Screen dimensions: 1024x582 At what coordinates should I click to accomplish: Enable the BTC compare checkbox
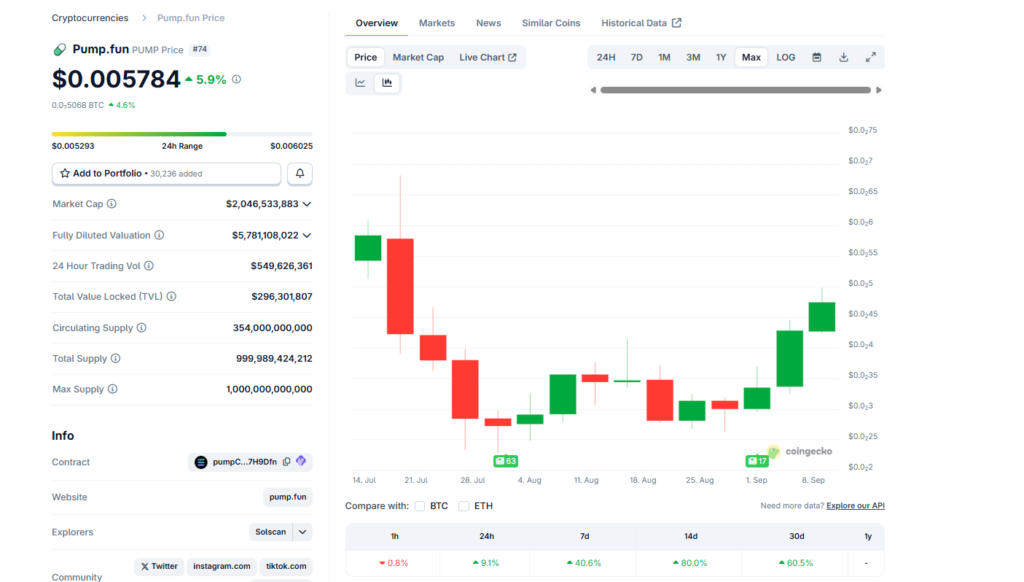coord(419,506)
